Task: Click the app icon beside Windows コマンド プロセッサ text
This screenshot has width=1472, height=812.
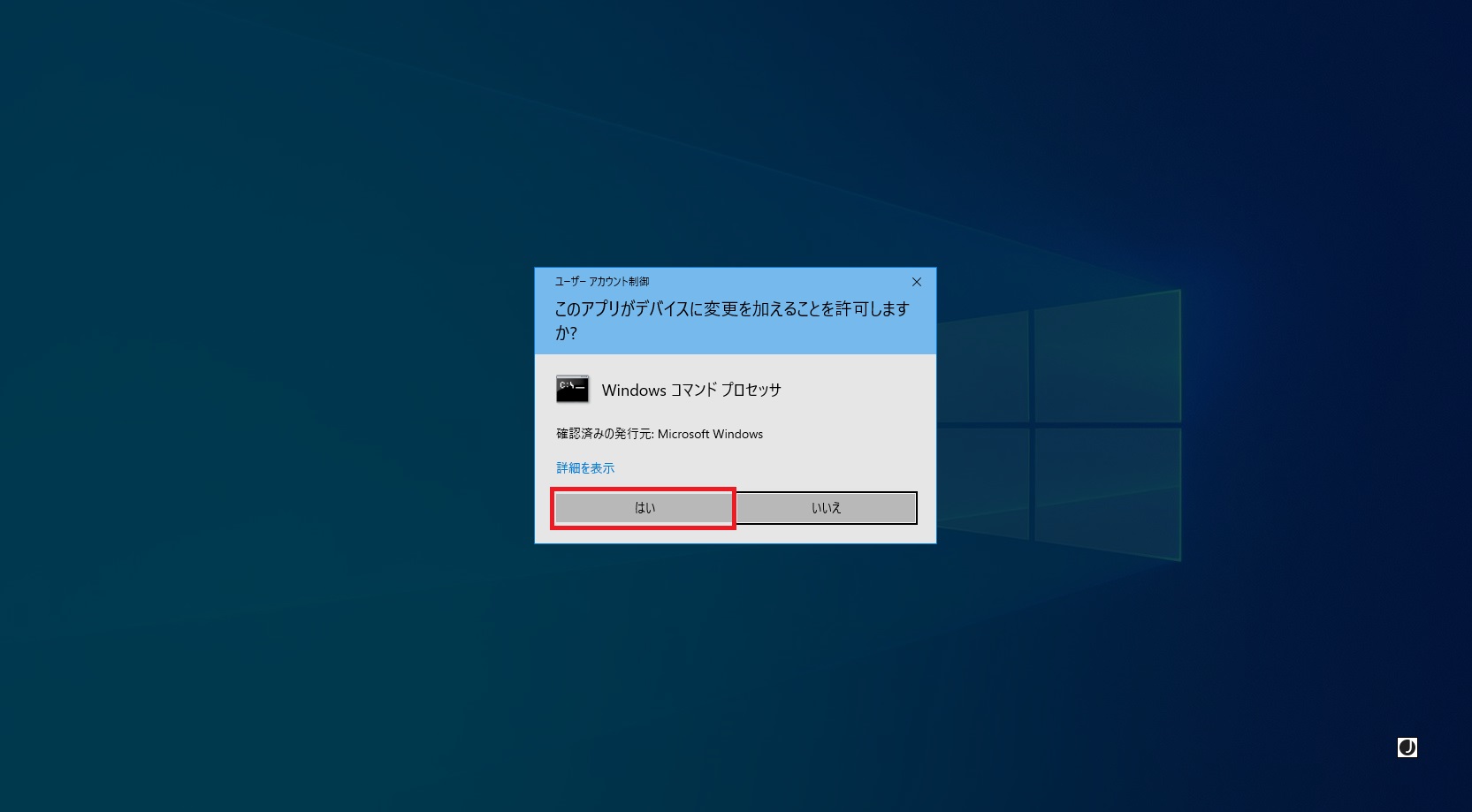Action: point(572,387)
